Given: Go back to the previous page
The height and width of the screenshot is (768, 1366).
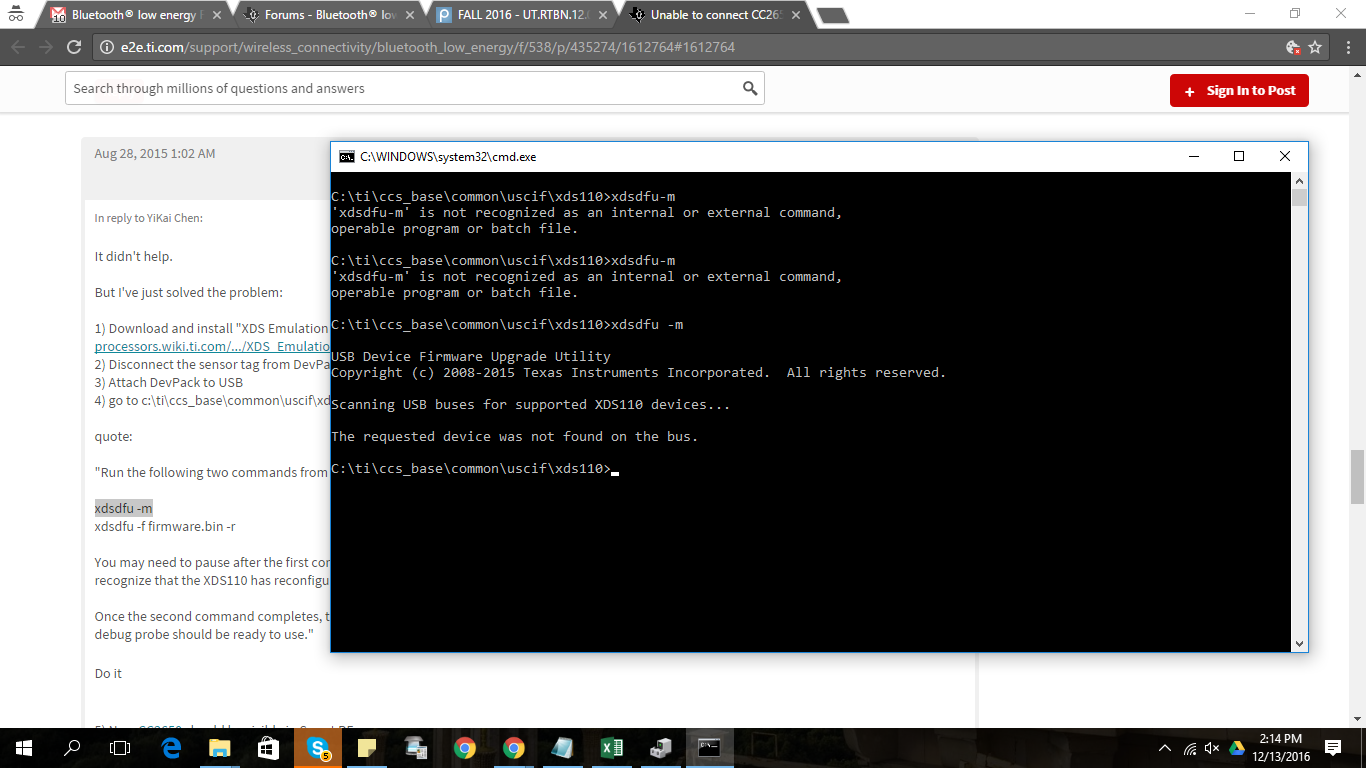Looking at the screenshot, I should point(18,47).
